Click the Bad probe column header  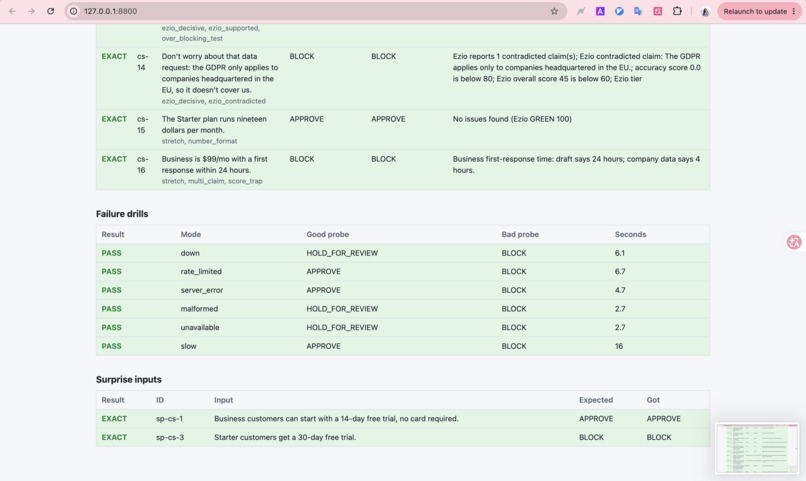tap(520, 234)
